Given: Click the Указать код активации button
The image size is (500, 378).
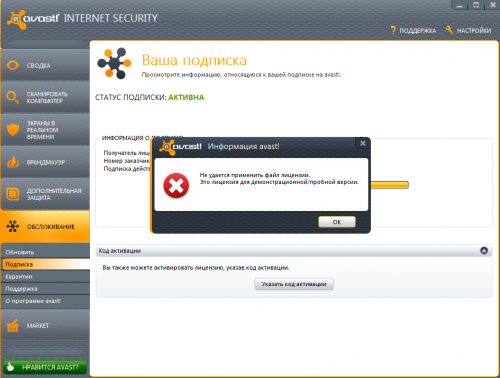Looking at the screenshot, I should coord(294,284).
